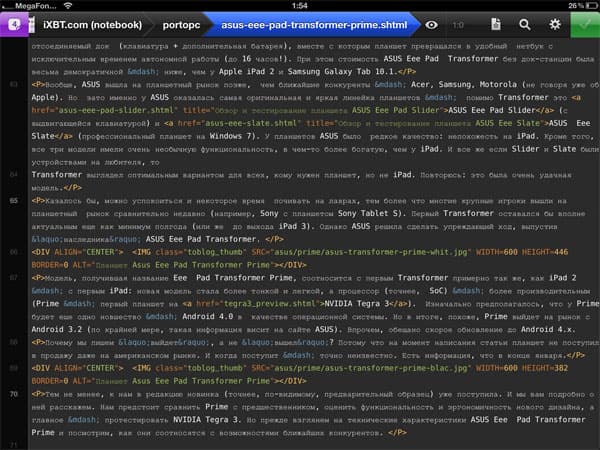Tap the purple app home icon

(x=14, y=25)
